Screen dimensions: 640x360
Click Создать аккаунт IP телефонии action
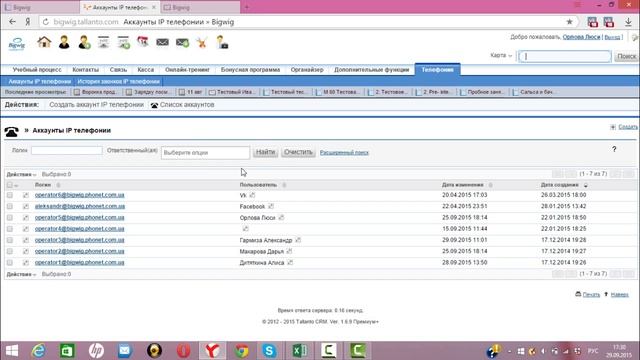96,105
